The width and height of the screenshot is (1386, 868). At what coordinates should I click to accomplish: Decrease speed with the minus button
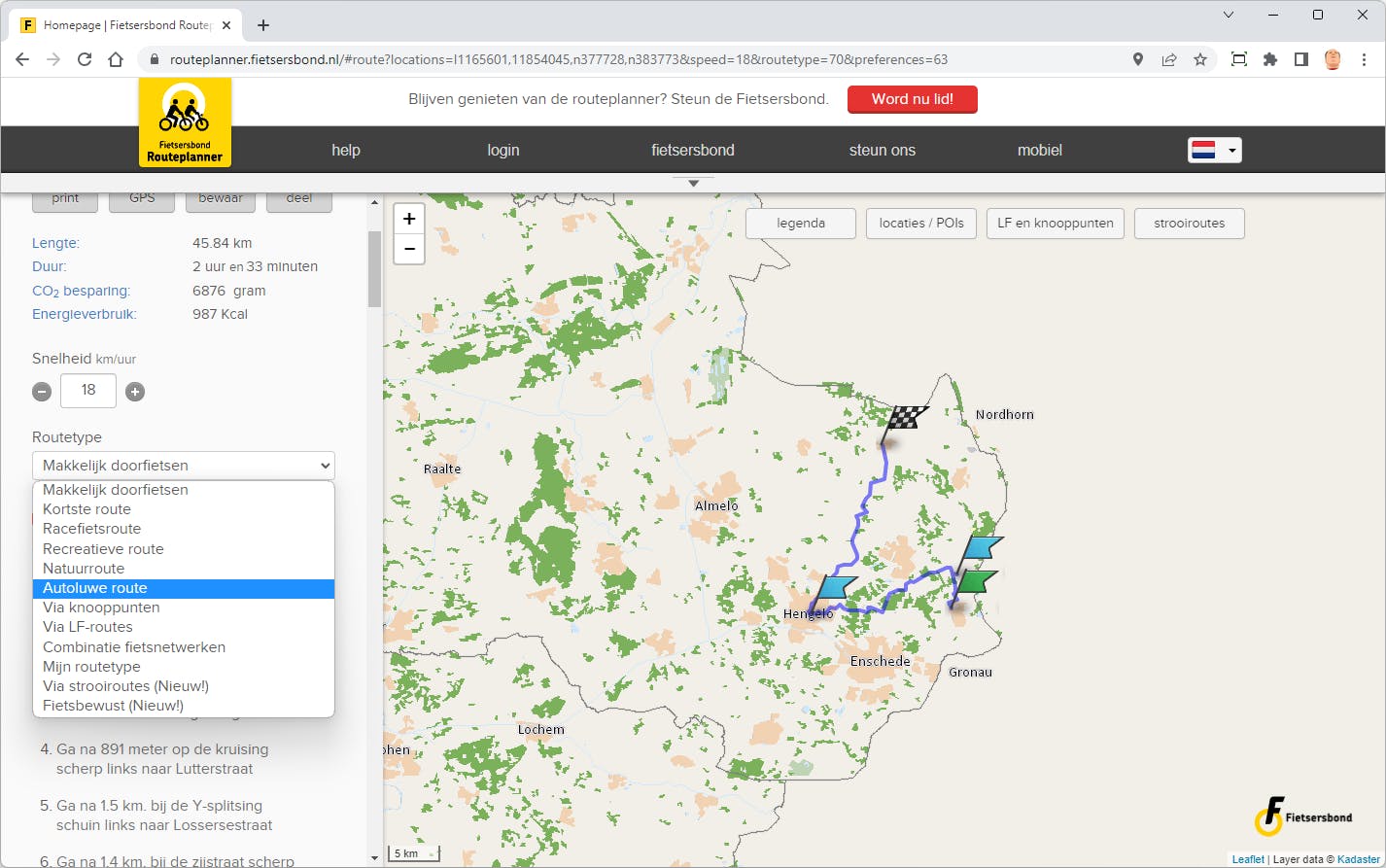(x=42, y=392)
